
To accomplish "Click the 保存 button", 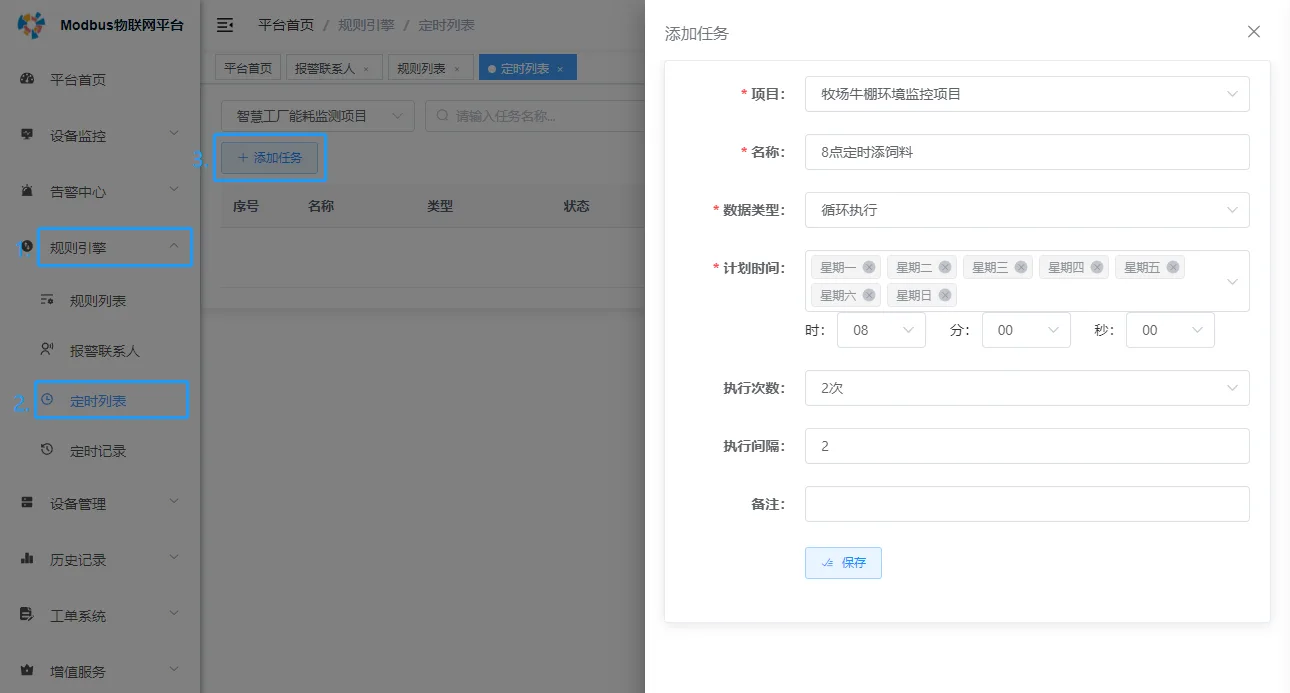I will (843, 562).
